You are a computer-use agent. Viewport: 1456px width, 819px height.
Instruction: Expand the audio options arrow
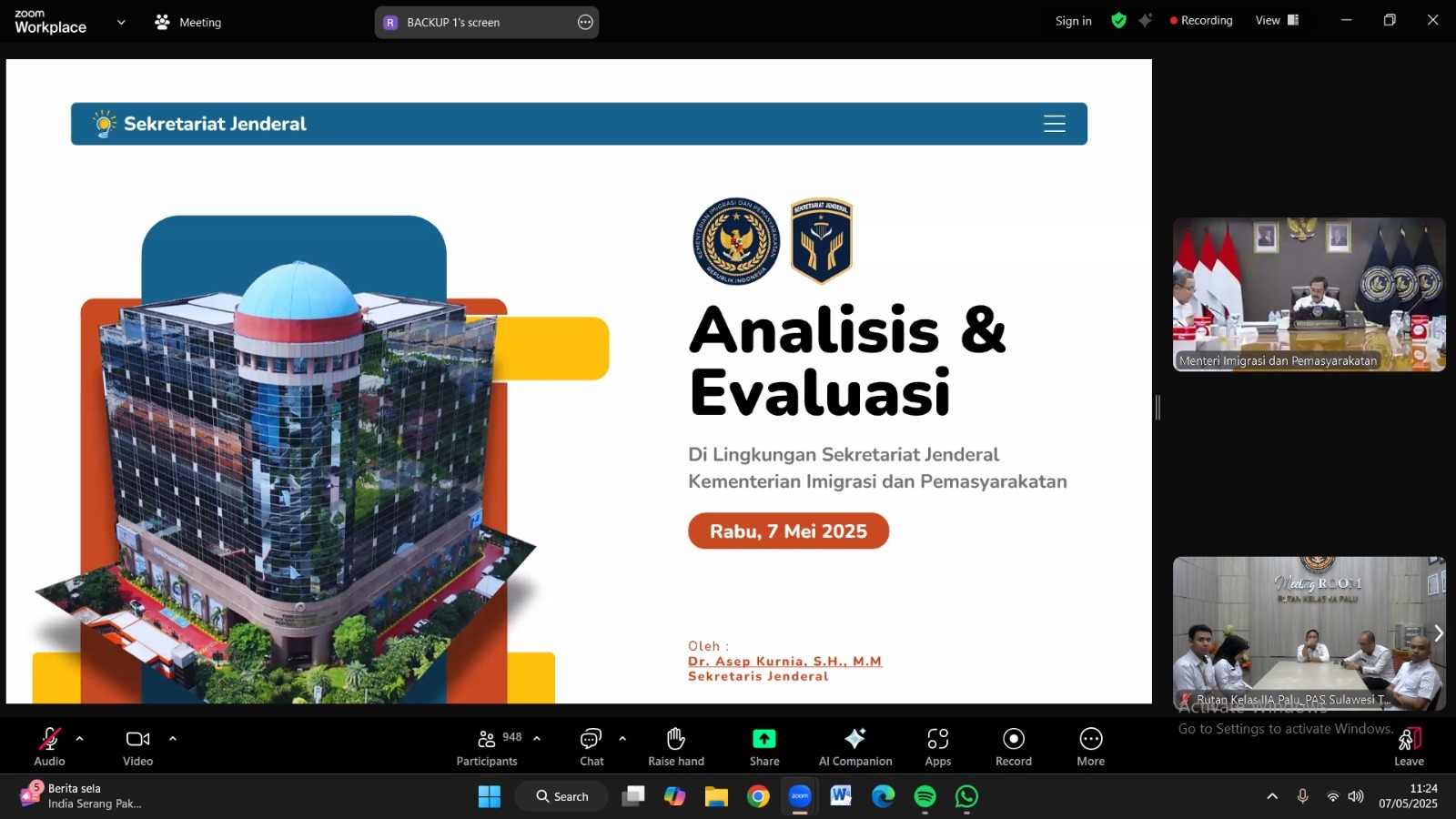point(80,739)
